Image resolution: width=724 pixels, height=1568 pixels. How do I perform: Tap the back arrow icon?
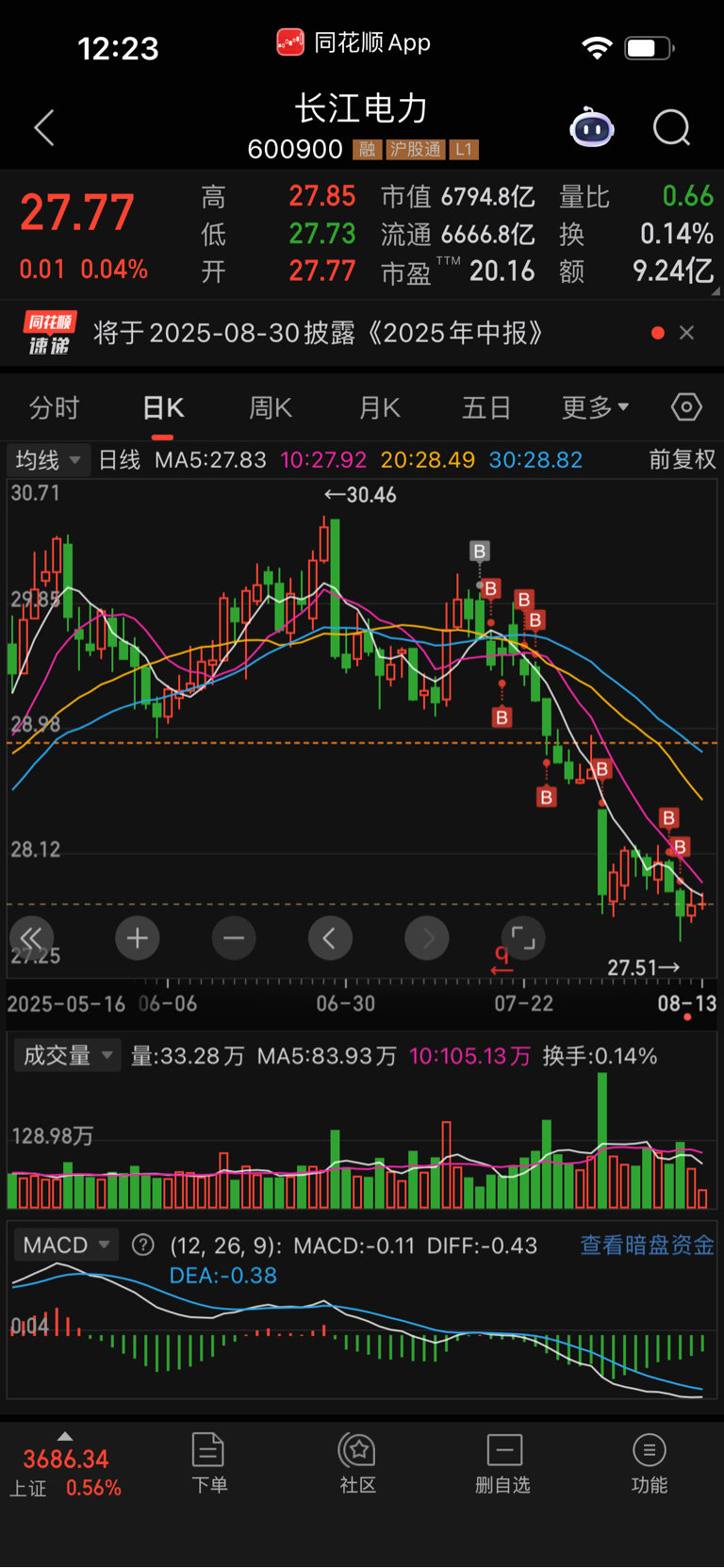[44, 127]
